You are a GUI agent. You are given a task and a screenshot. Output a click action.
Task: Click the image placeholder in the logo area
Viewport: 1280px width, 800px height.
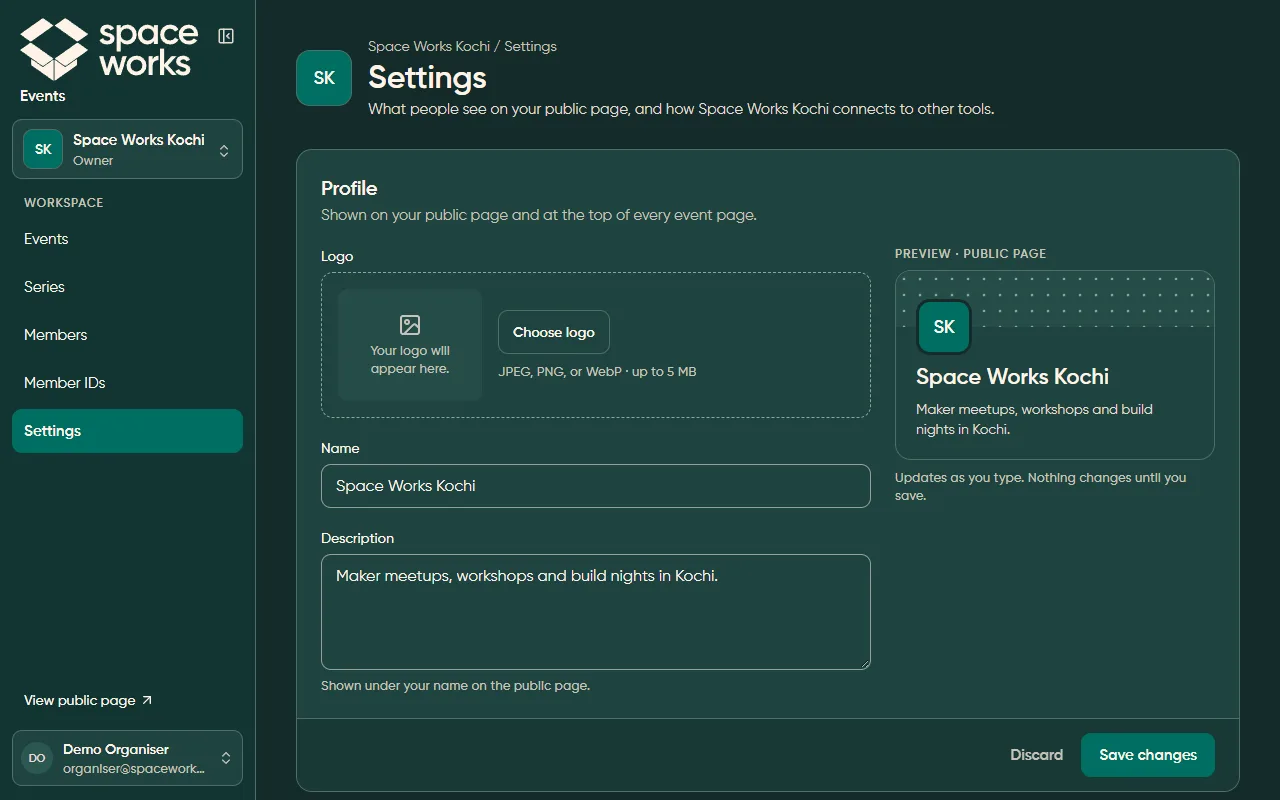coord(410,345)
